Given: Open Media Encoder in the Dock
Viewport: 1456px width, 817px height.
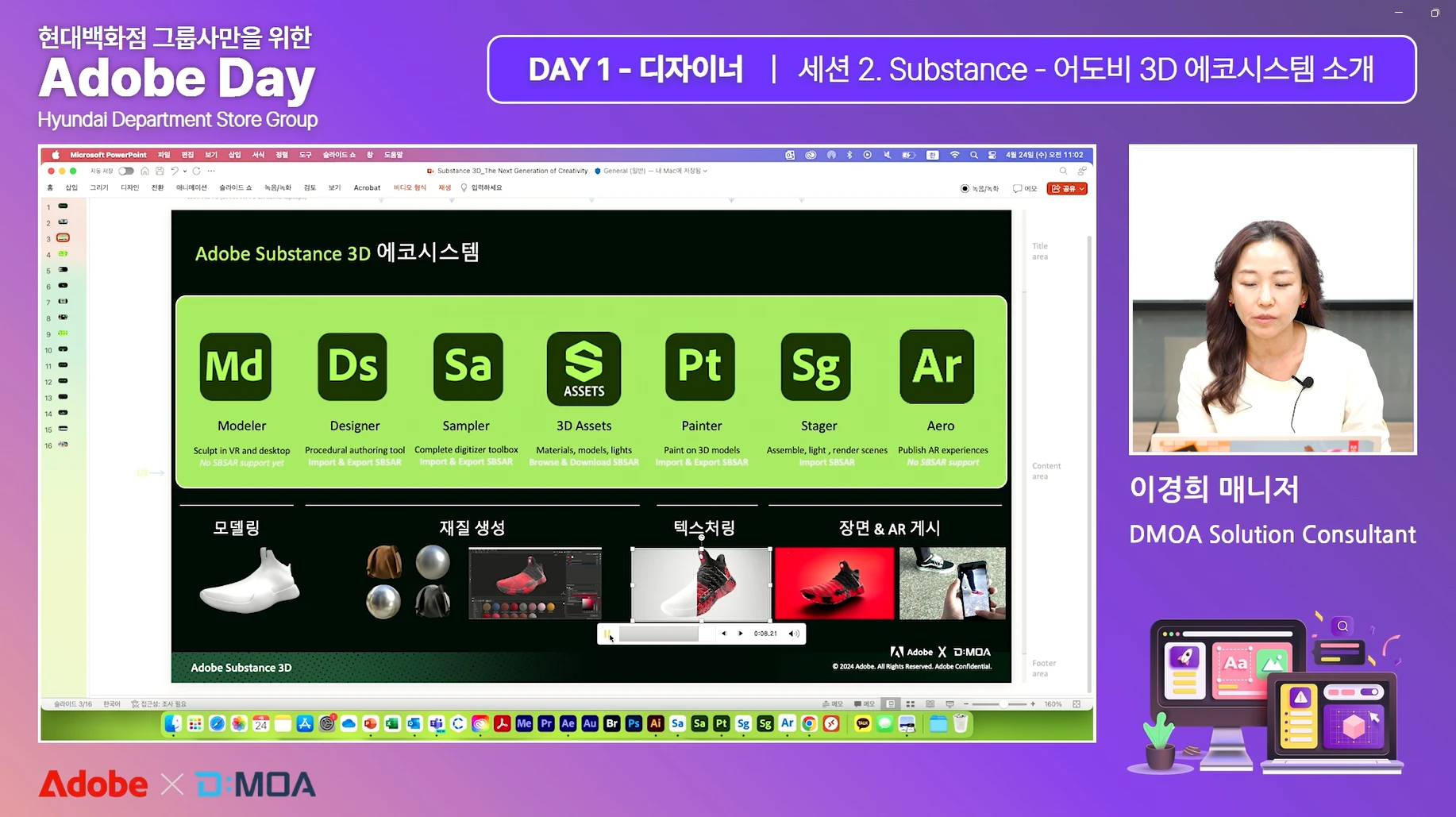Looking at the screenshot, I should tap(524, 723).
